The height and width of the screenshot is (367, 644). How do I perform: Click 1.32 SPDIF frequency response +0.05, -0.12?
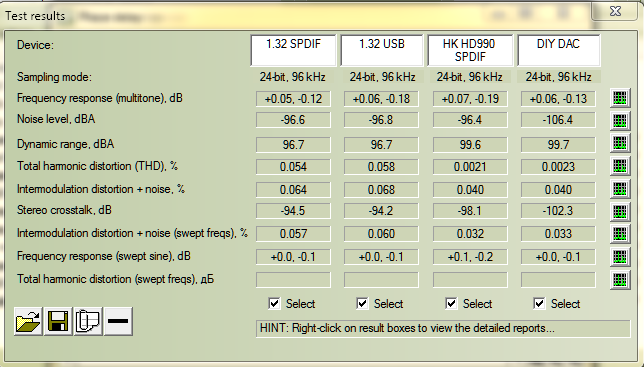click(293, 99)
